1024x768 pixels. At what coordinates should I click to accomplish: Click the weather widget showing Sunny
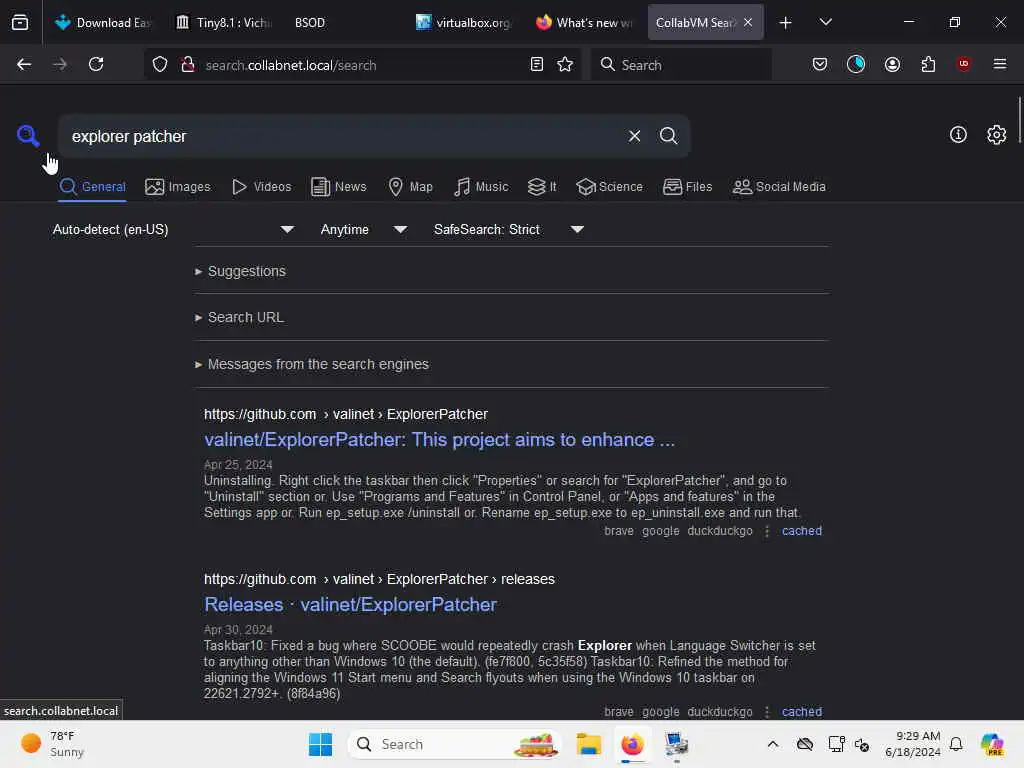click(52, 744)
